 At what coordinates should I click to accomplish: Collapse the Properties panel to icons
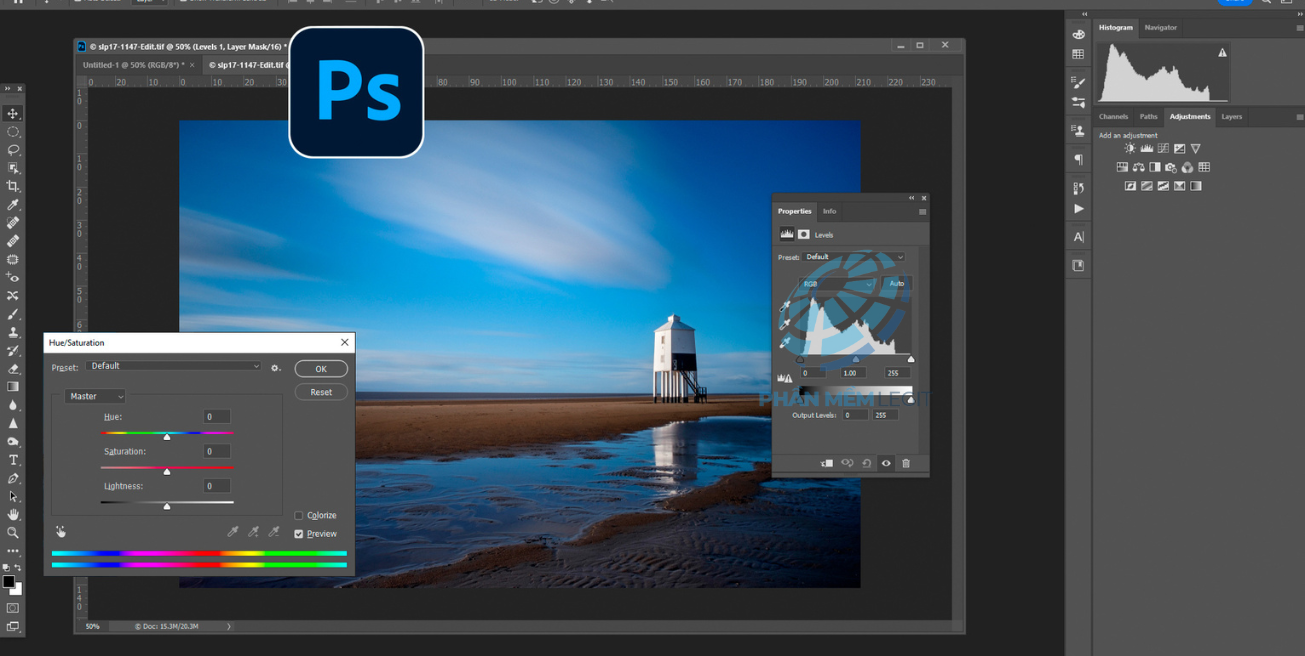click(911, 198)
